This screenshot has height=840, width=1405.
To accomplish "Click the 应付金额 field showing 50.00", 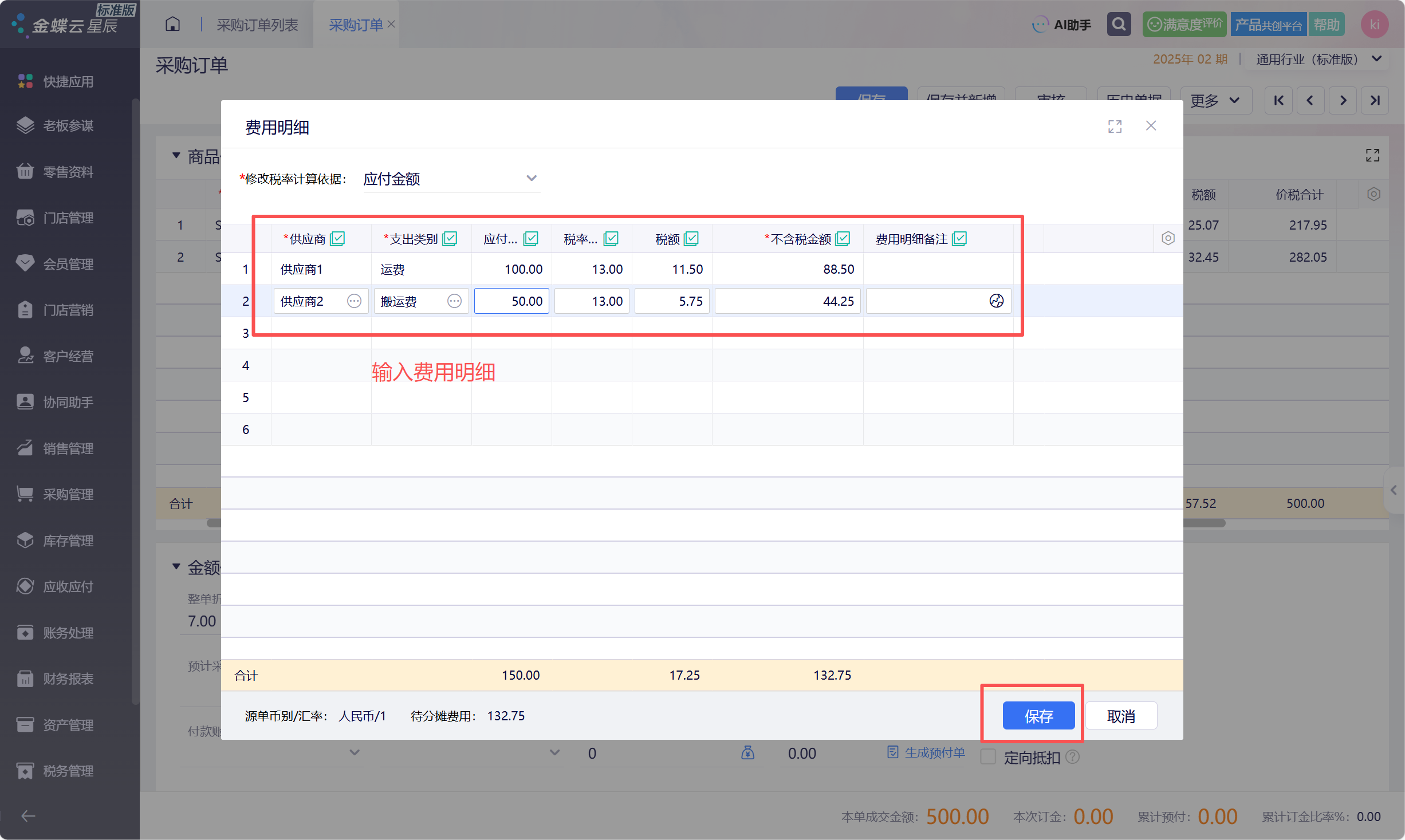I will [x=511, y=301].
